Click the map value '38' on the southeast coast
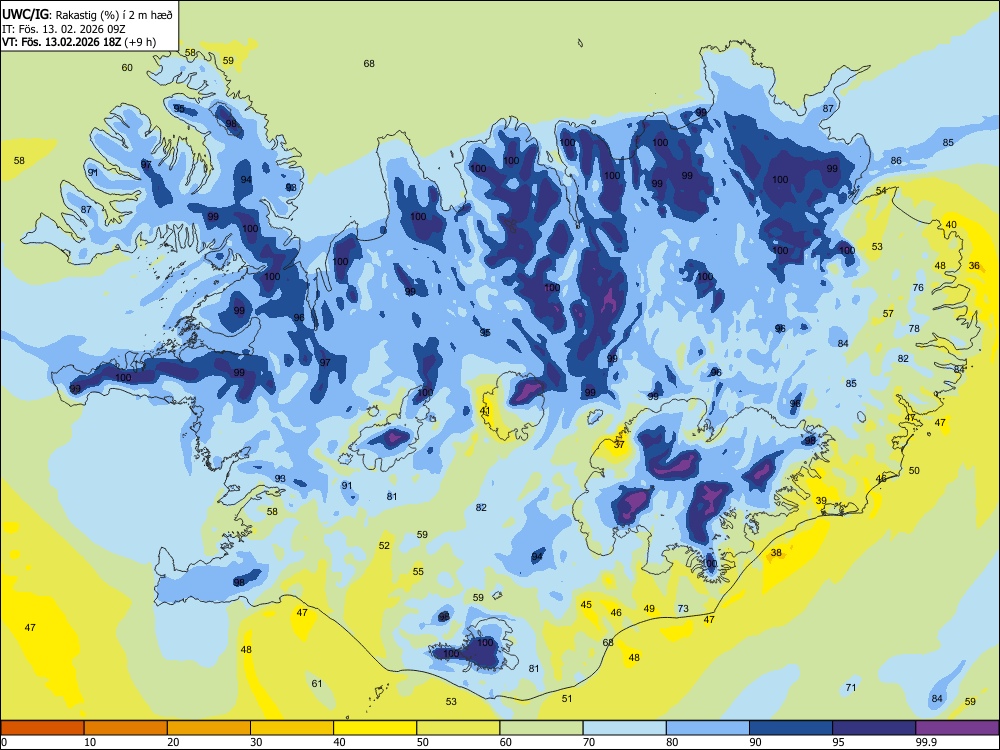Image resolution: width=1000 pixels, height=750 pixels. click(x=776, y=552)
